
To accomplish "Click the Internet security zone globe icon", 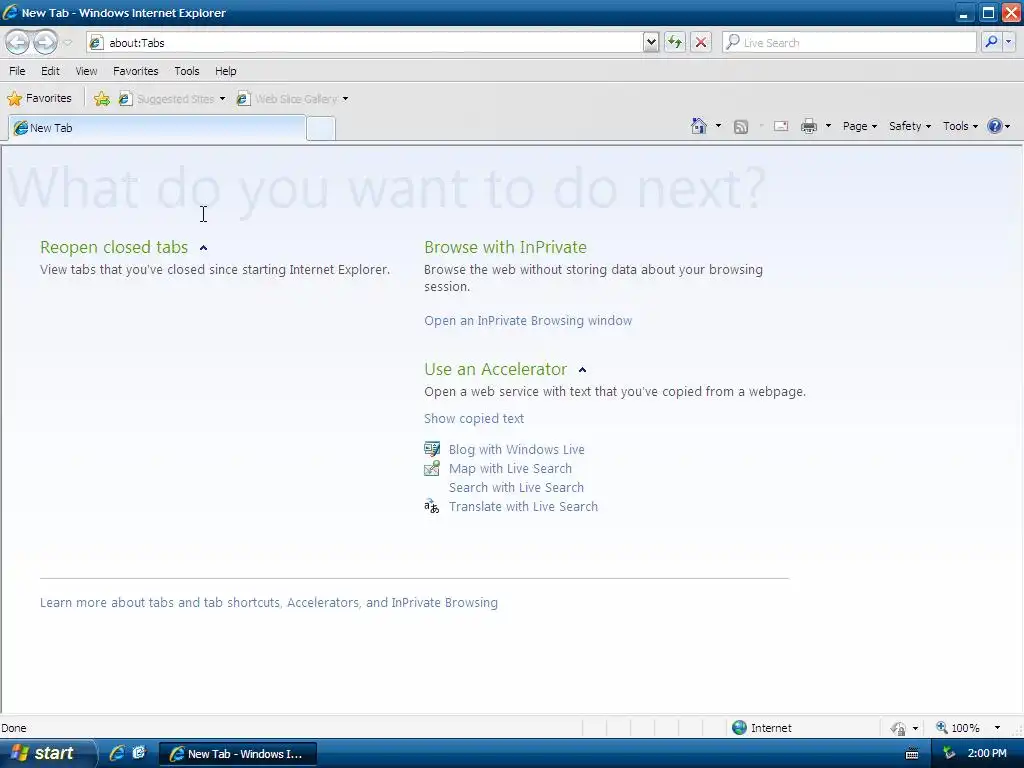I will click(x=739, y=728).
